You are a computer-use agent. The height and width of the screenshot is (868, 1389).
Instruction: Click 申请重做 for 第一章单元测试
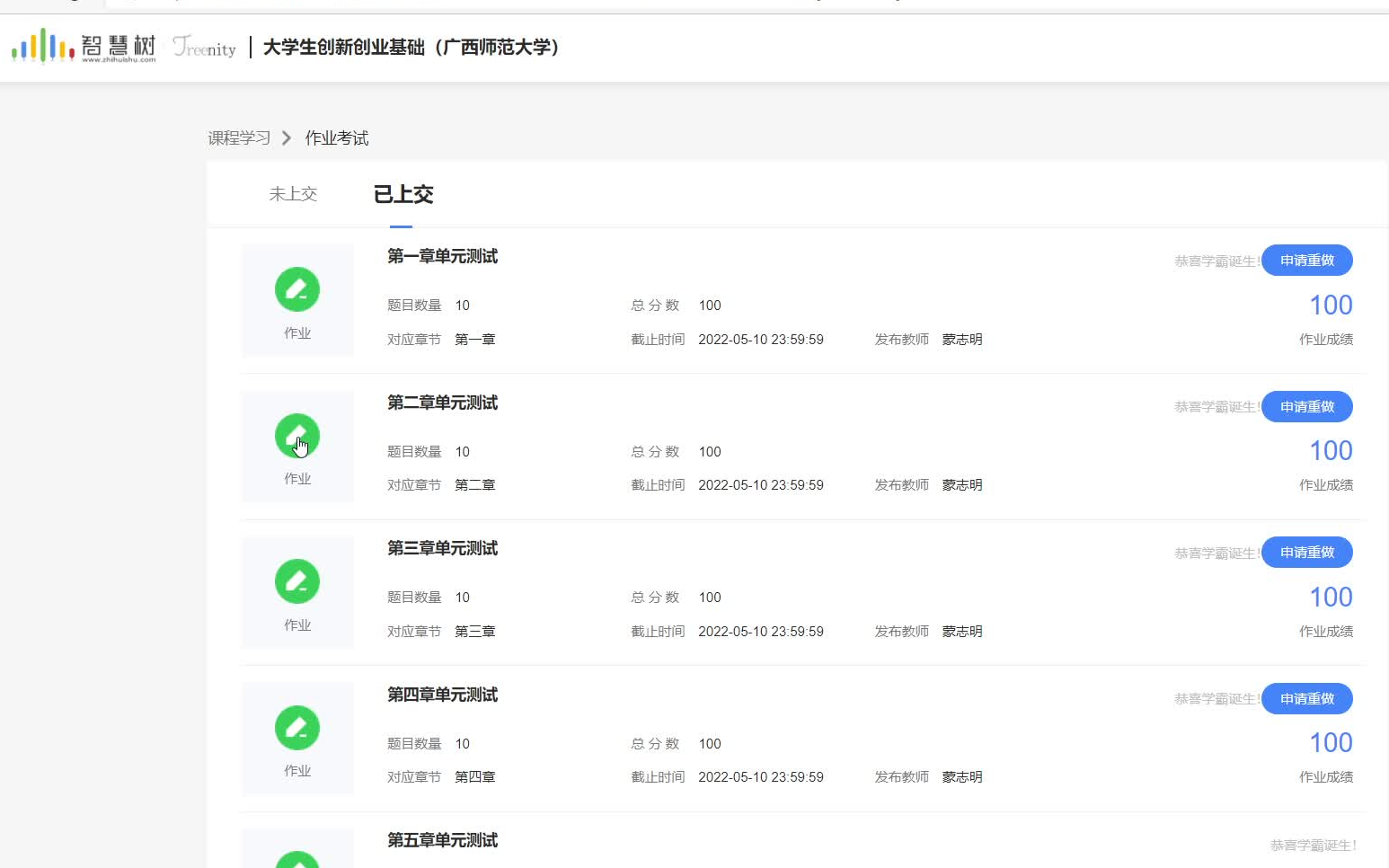point(1307,261)
